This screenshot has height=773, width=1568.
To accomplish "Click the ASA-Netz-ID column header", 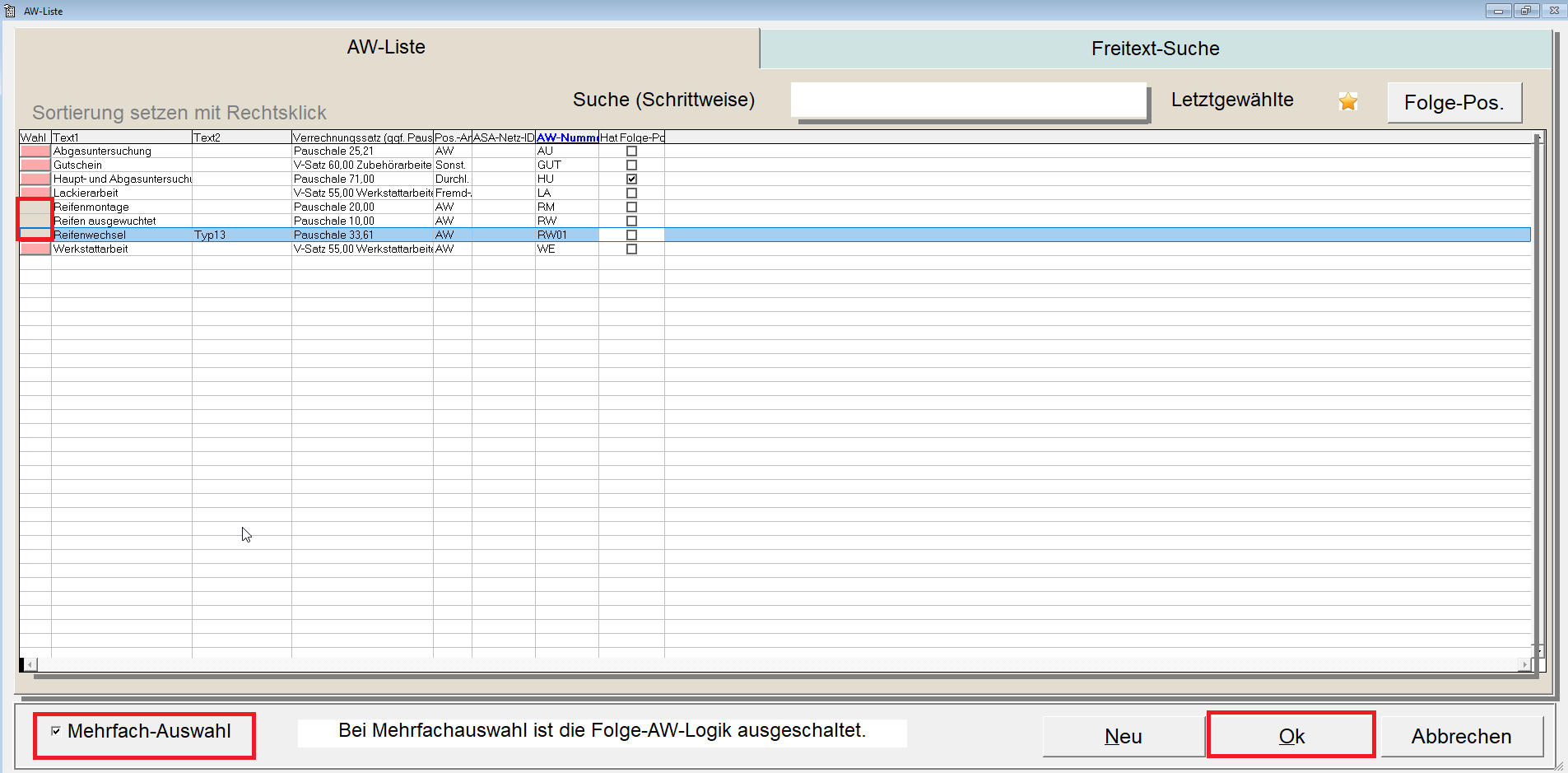I will [x=504, y=137].
